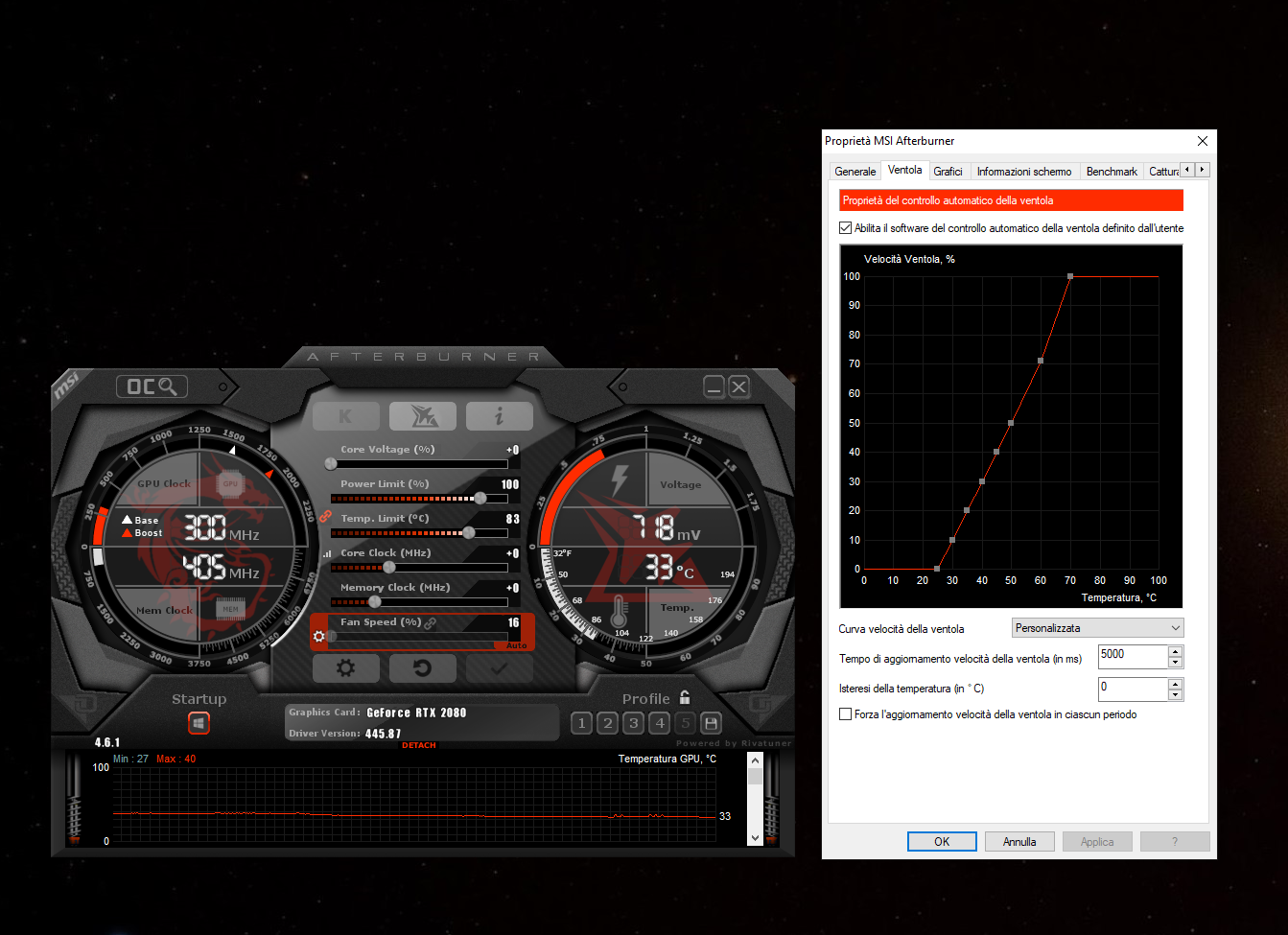This screenshot has width=1288, height=935.
Task: Click the Power Limit slider handle
Action: [480, 498]
